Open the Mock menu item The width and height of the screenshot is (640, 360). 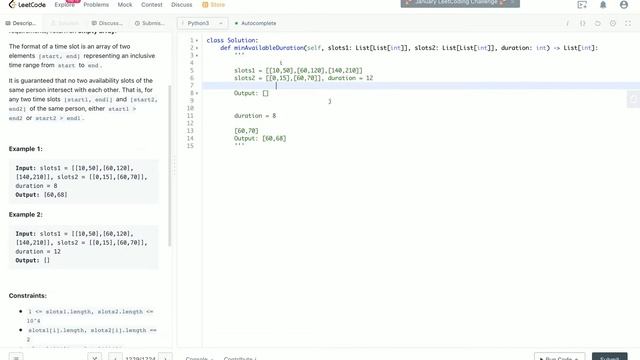coord(125,5)
